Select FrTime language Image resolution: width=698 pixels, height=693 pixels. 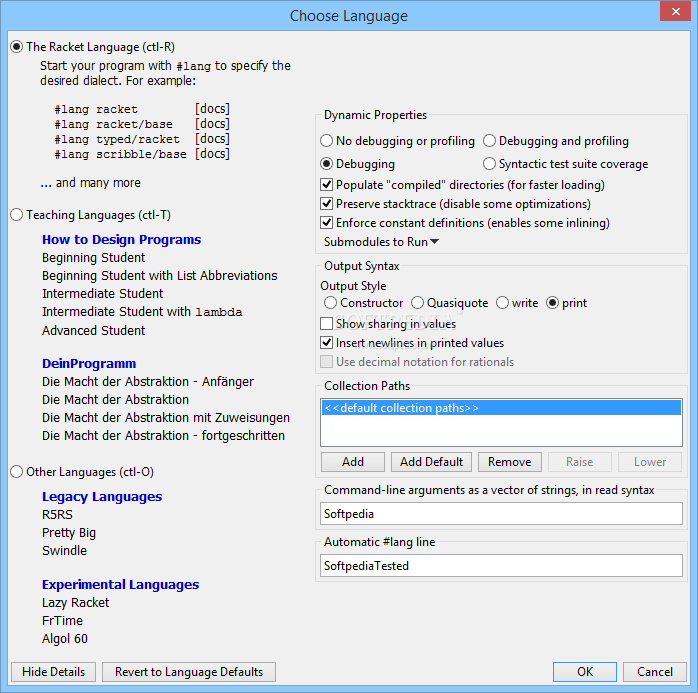pos(62,620)
